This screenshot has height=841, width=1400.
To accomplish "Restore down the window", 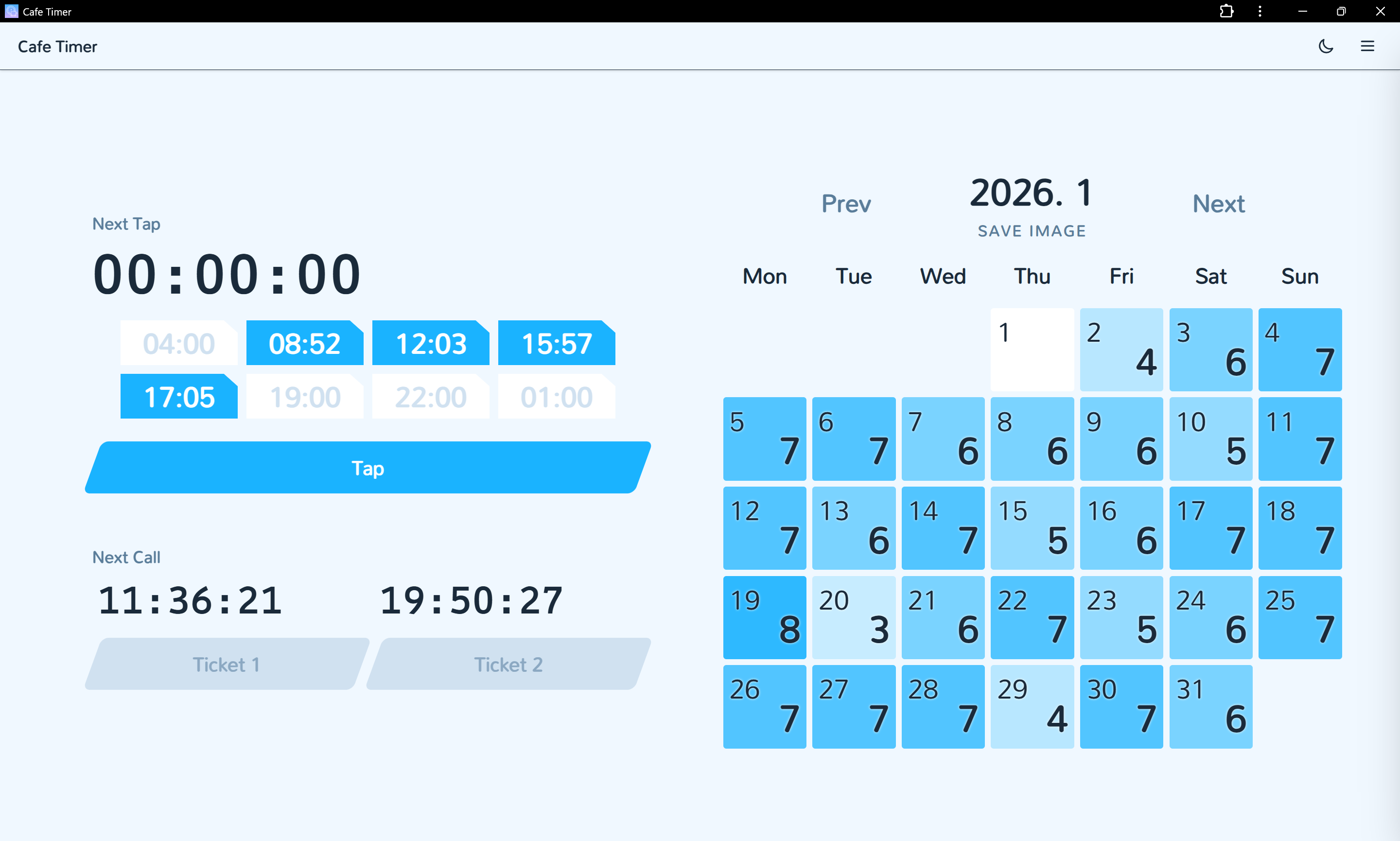I will [x=1341, y=11].
